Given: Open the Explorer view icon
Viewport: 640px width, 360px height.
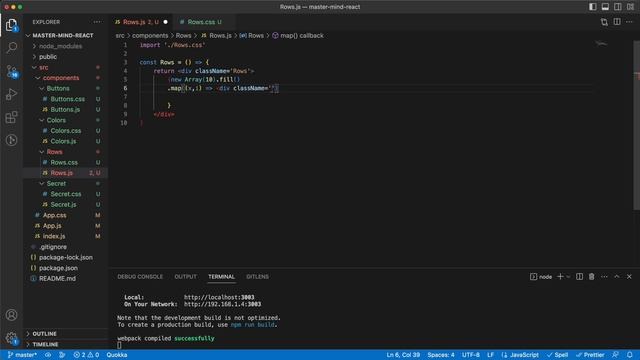Looking at the screenshot, I should 11,25.
